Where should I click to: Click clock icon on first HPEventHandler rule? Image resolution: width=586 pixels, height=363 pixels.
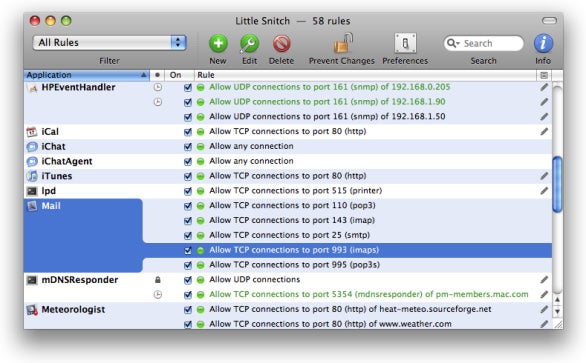coord(158,87)
